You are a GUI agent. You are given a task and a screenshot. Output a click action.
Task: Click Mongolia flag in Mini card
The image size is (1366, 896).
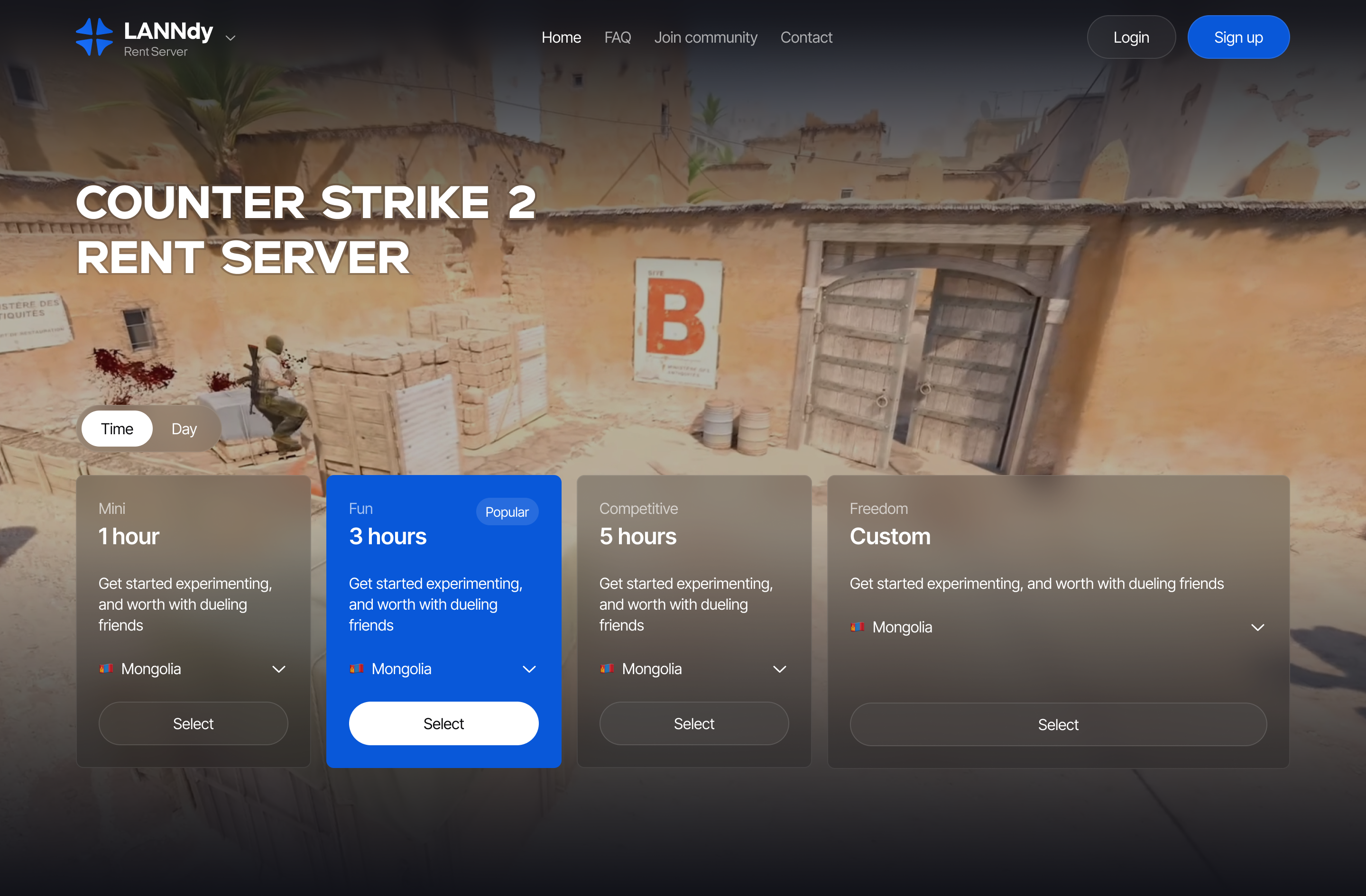(106, 668)
